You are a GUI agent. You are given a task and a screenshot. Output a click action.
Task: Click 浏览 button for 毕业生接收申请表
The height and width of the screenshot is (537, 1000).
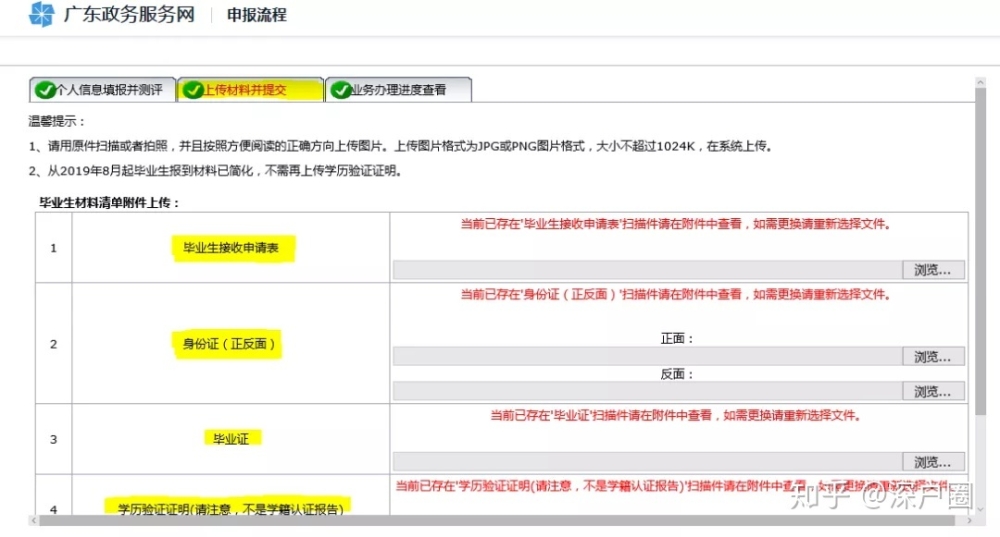pos(933,270)
